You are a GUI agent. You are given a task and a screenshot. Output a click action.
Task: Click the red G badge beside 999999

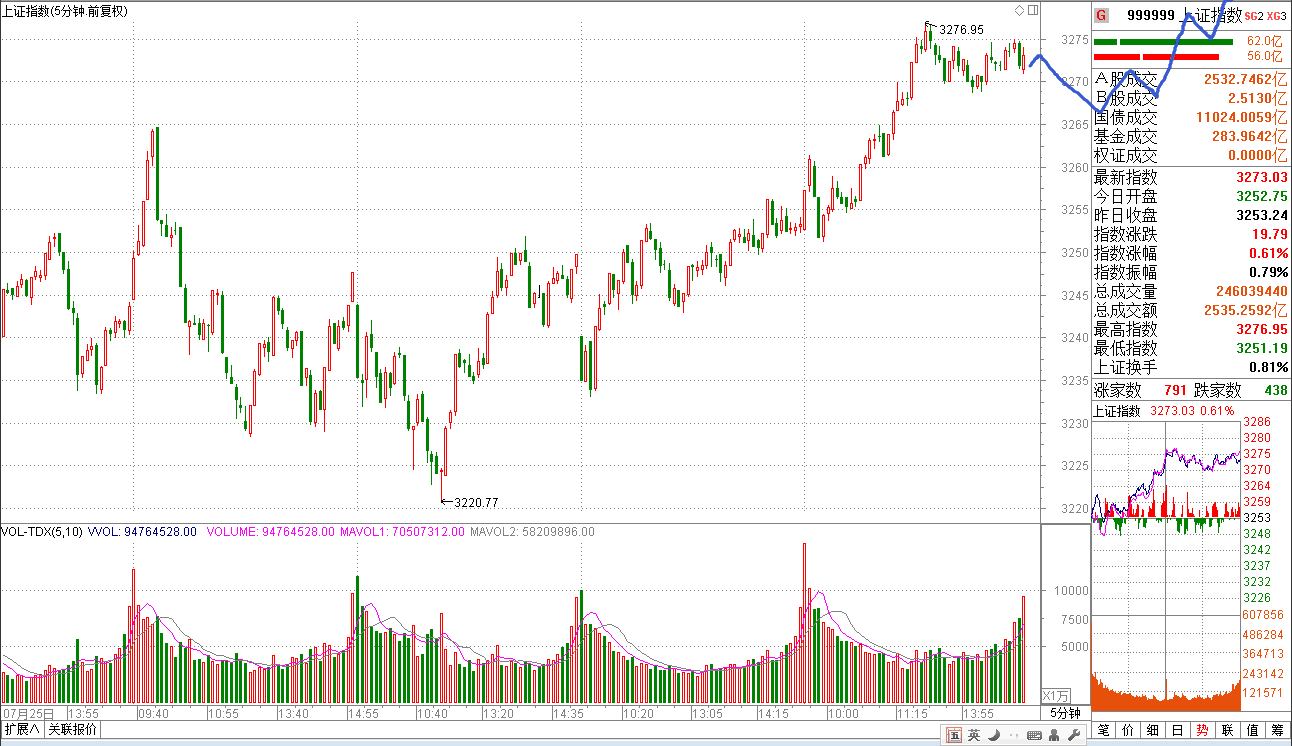[1101, 15]
